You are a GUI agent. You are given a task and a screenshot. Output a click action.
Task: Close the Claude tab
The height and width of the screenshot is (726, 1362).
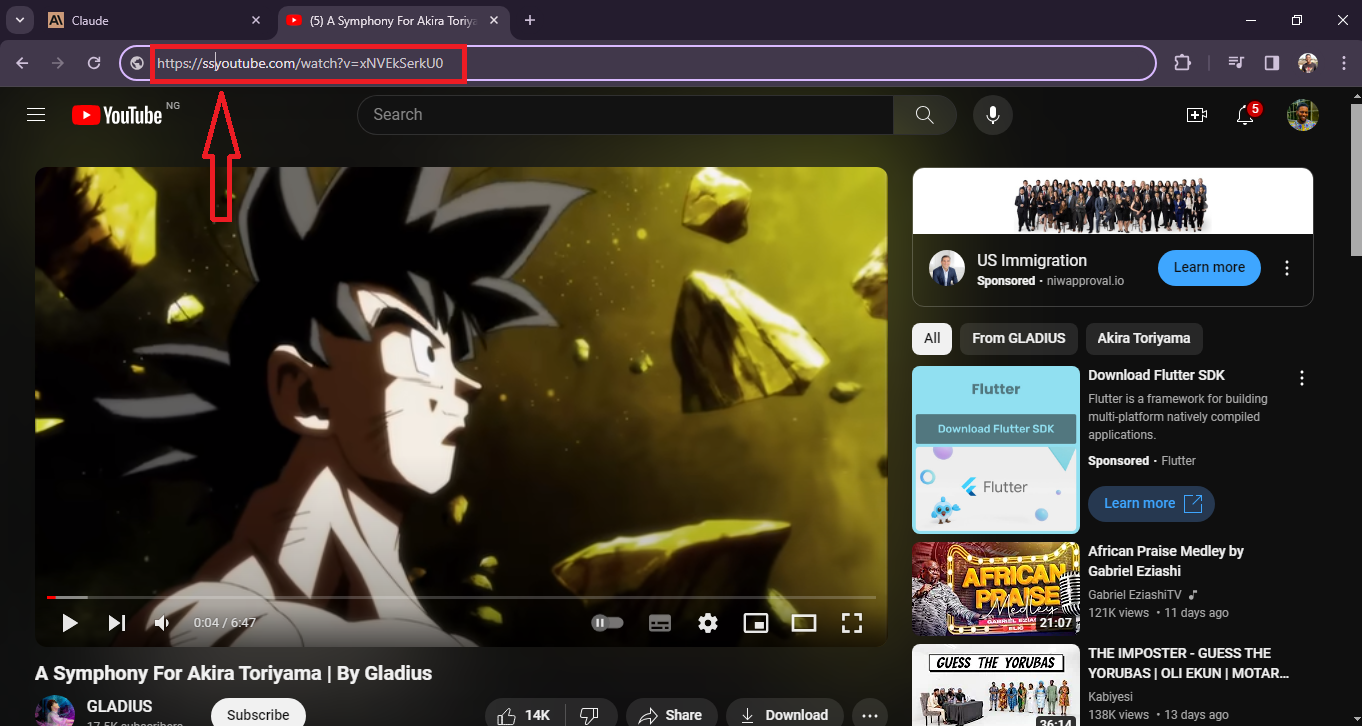(x=256, y=20)
